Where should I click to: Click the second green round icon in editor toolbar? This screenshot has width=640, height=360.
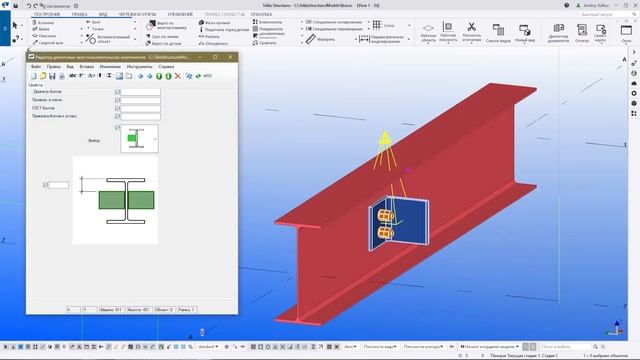click(168, 76)
